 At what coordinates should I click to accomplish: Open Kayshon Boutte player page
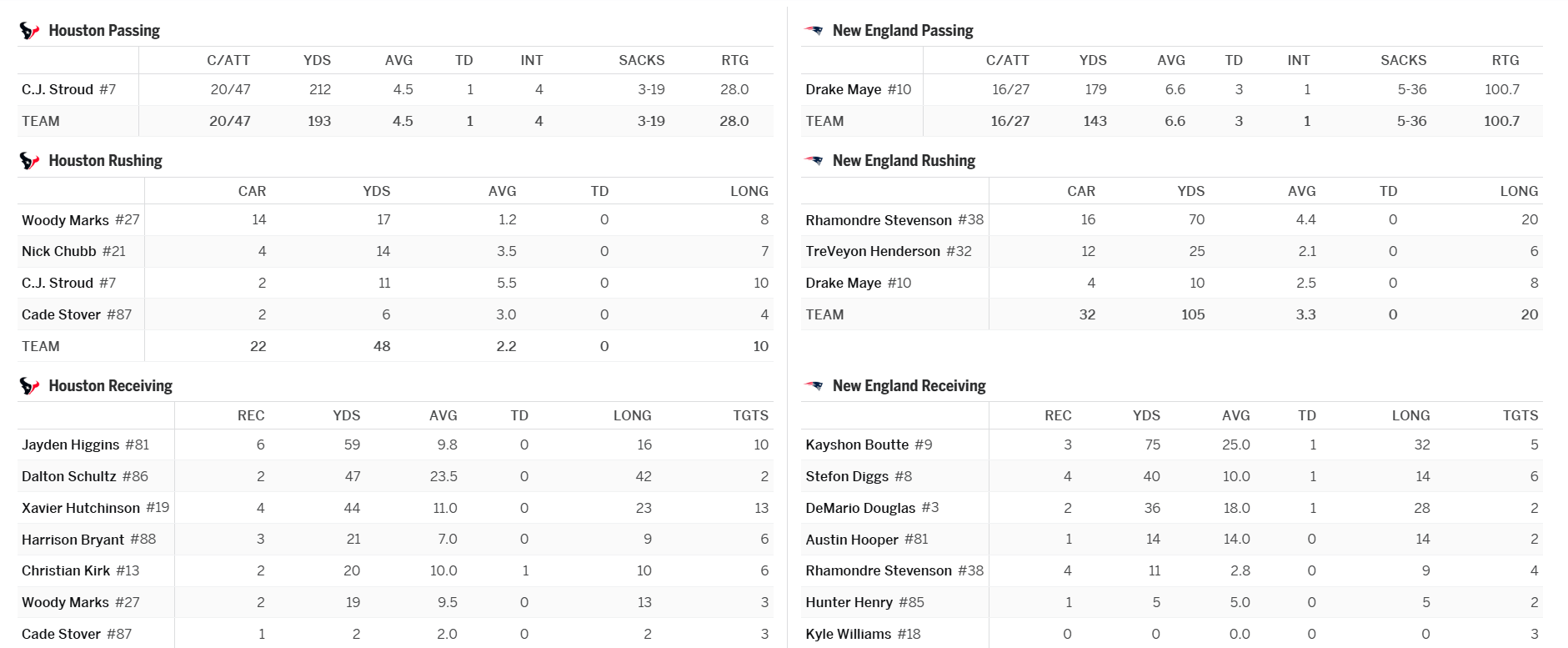(856, 445)
